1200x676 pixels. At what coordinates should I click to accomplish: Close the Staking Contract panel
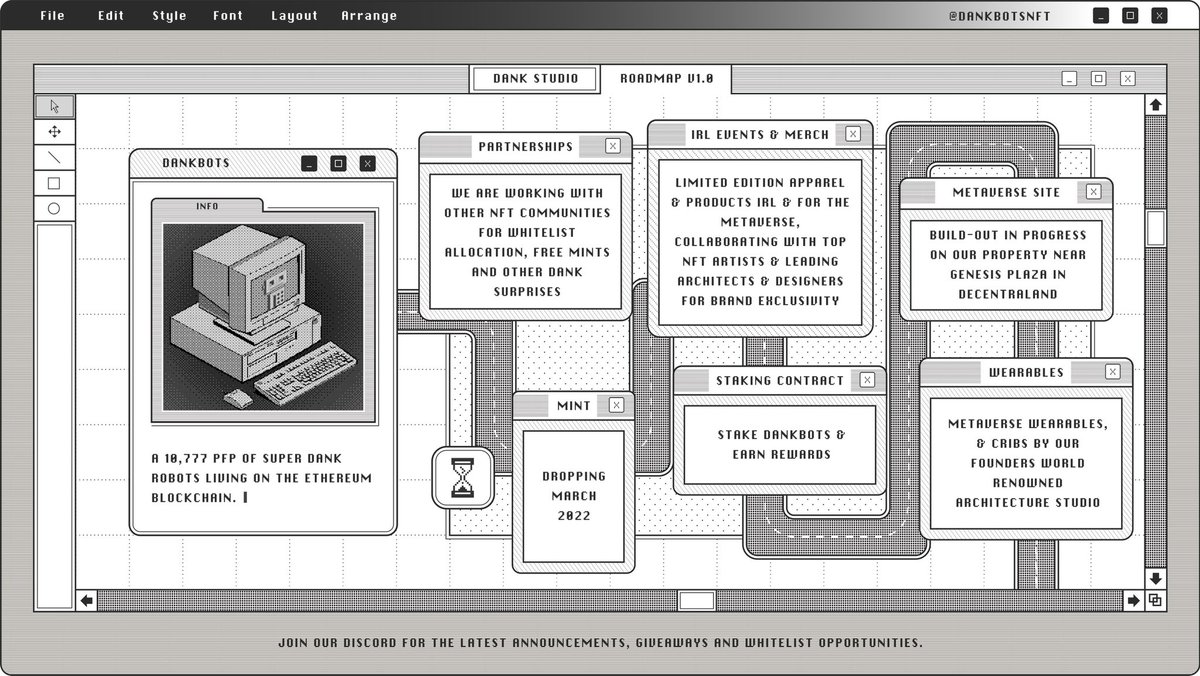(867, 380)
